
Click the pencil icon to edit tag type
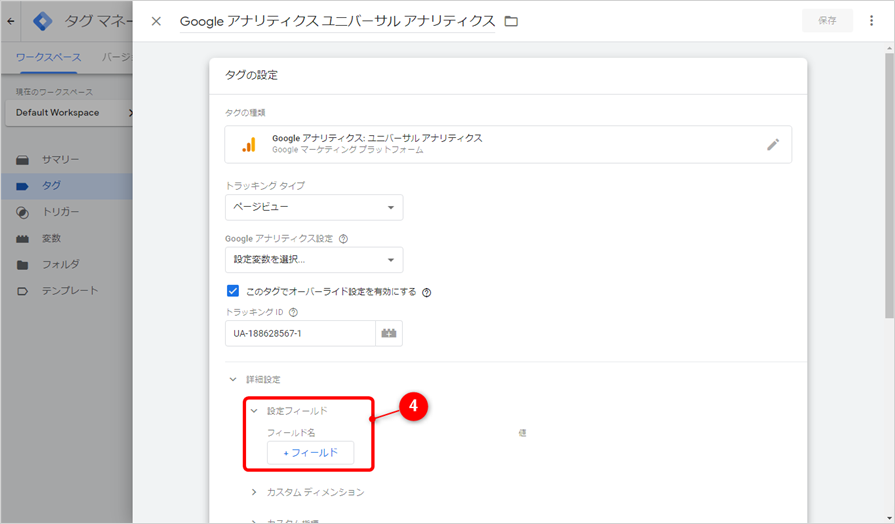tap(773, 144)
